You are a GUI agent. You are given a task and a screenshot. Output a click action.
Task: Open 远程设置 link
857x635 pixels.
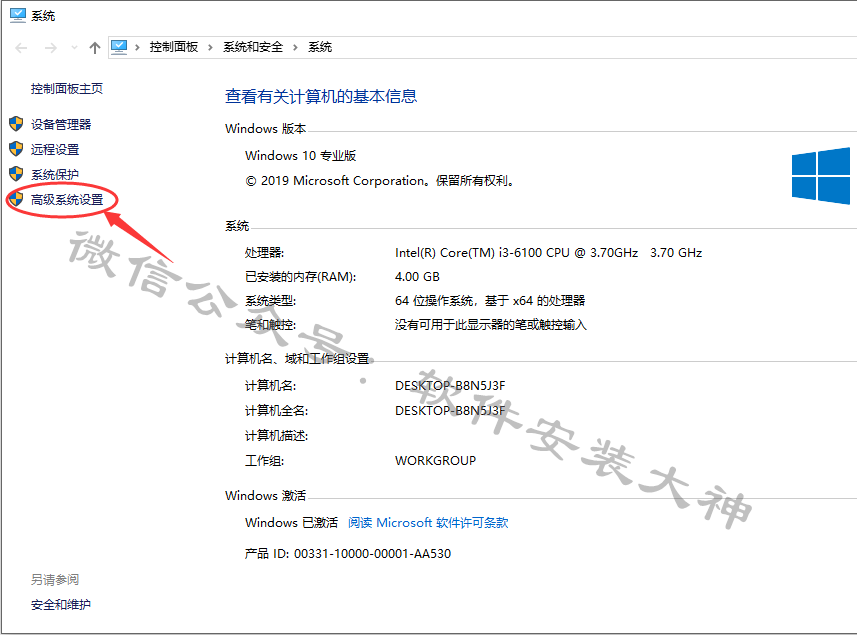point(55,149)
